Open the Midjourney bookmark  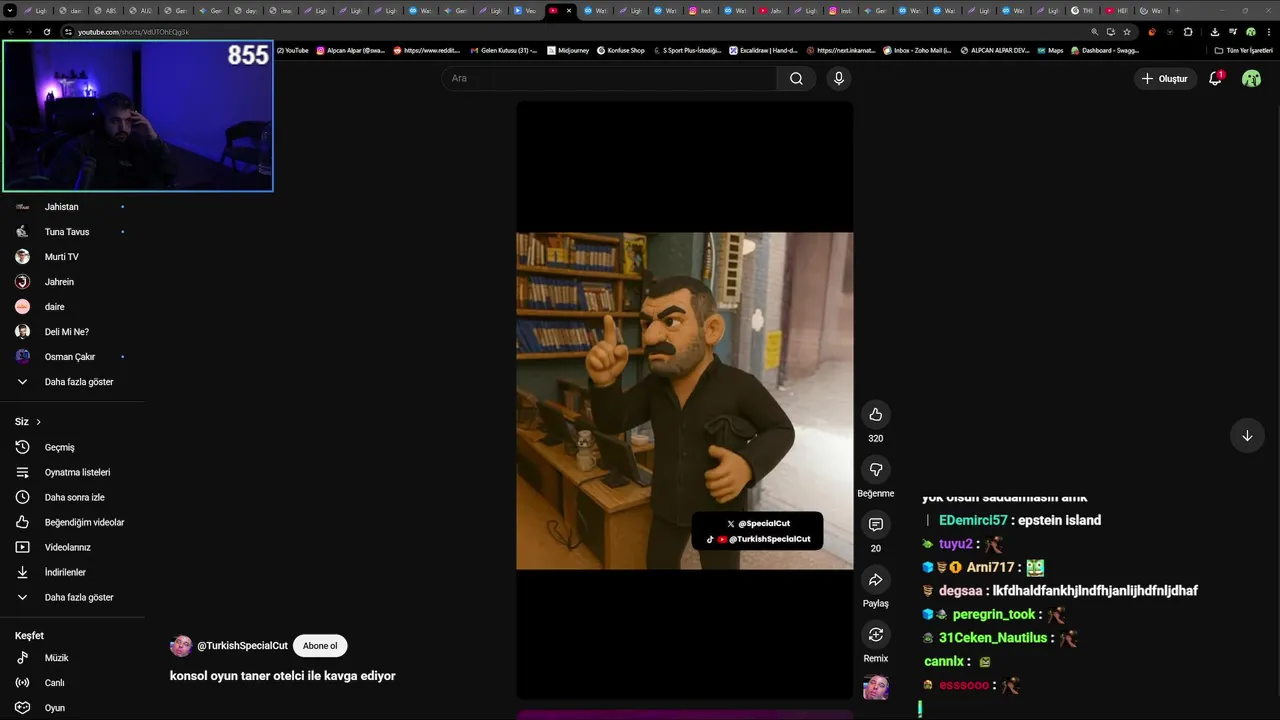(568, 50)
